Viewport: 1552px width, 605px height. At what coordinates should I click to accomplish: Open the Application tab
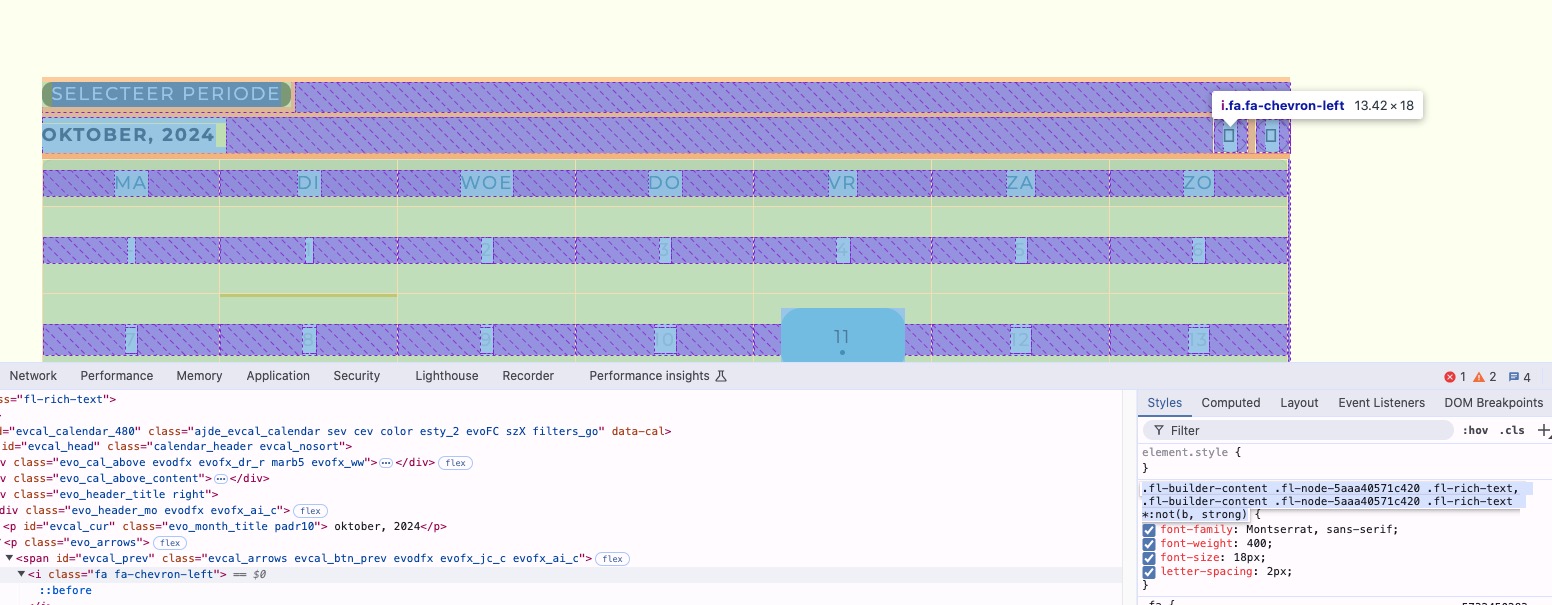(278, 376)
